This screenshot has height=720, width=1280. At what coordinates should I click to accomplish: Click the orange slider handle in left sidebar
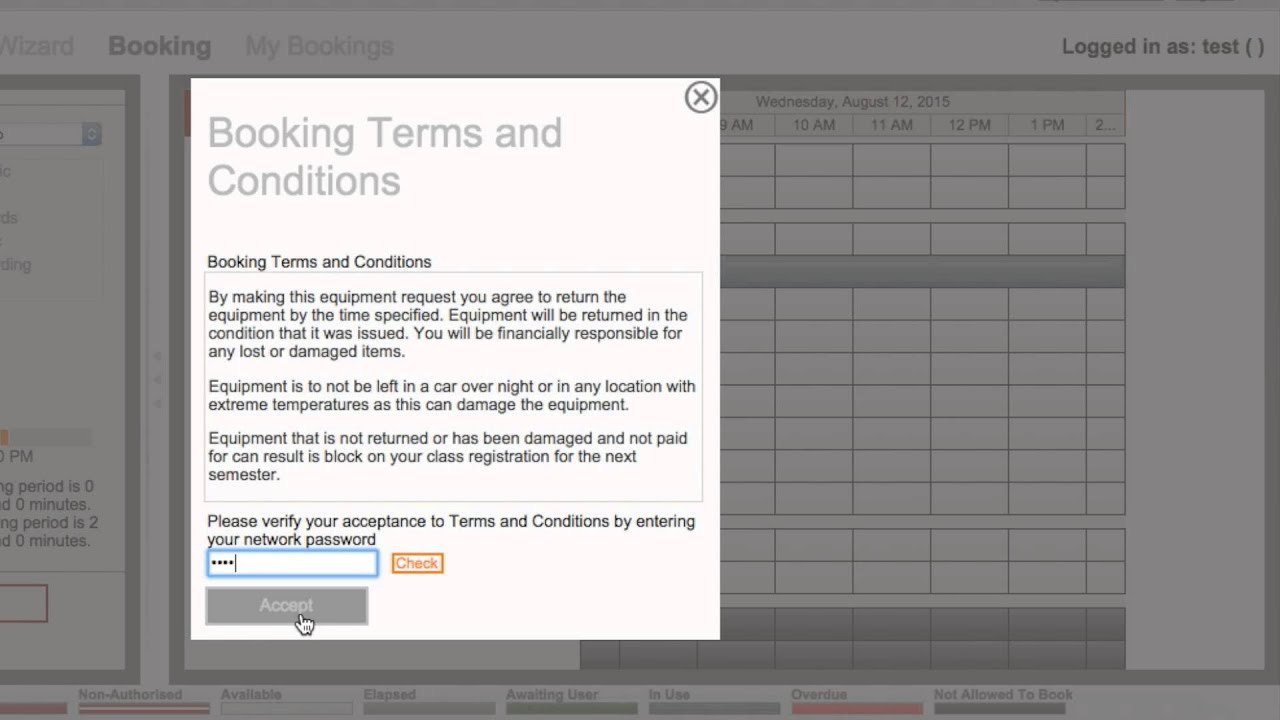pos(4,437)
